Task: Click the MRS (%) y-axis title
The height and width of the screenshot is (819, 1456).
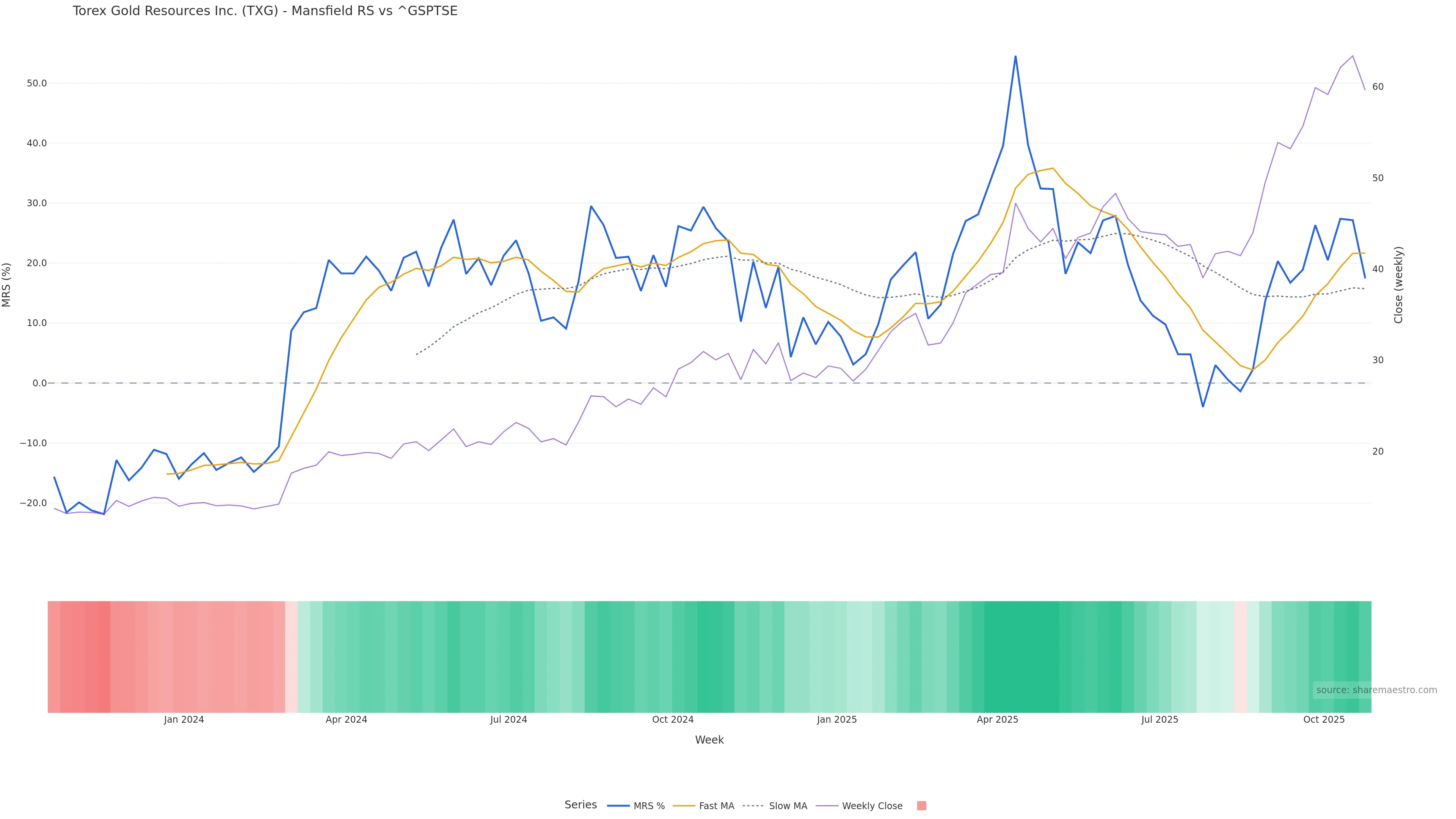Action: click(7, 285)
